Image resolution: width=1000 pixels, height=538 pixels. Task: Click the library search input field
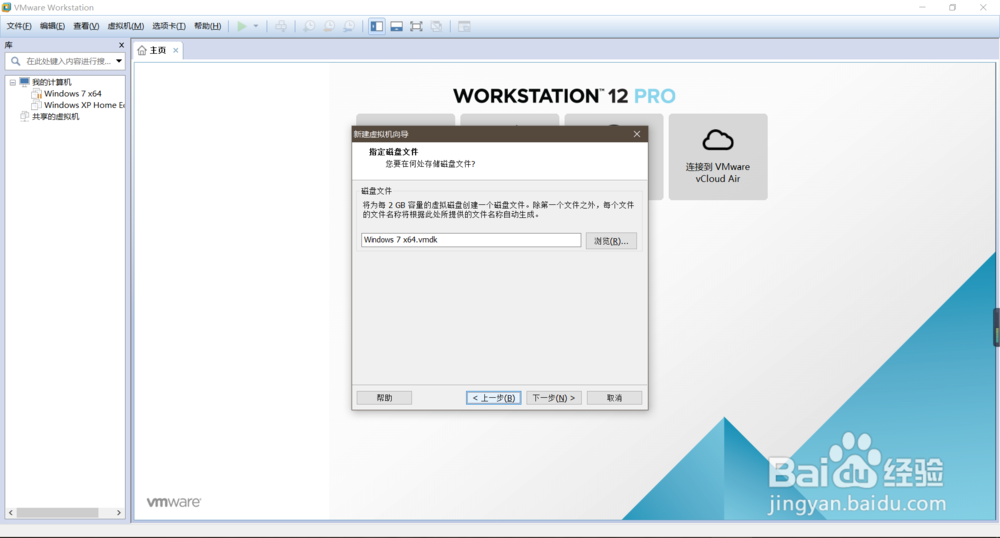pyautogui.click(x=68, y=61)
